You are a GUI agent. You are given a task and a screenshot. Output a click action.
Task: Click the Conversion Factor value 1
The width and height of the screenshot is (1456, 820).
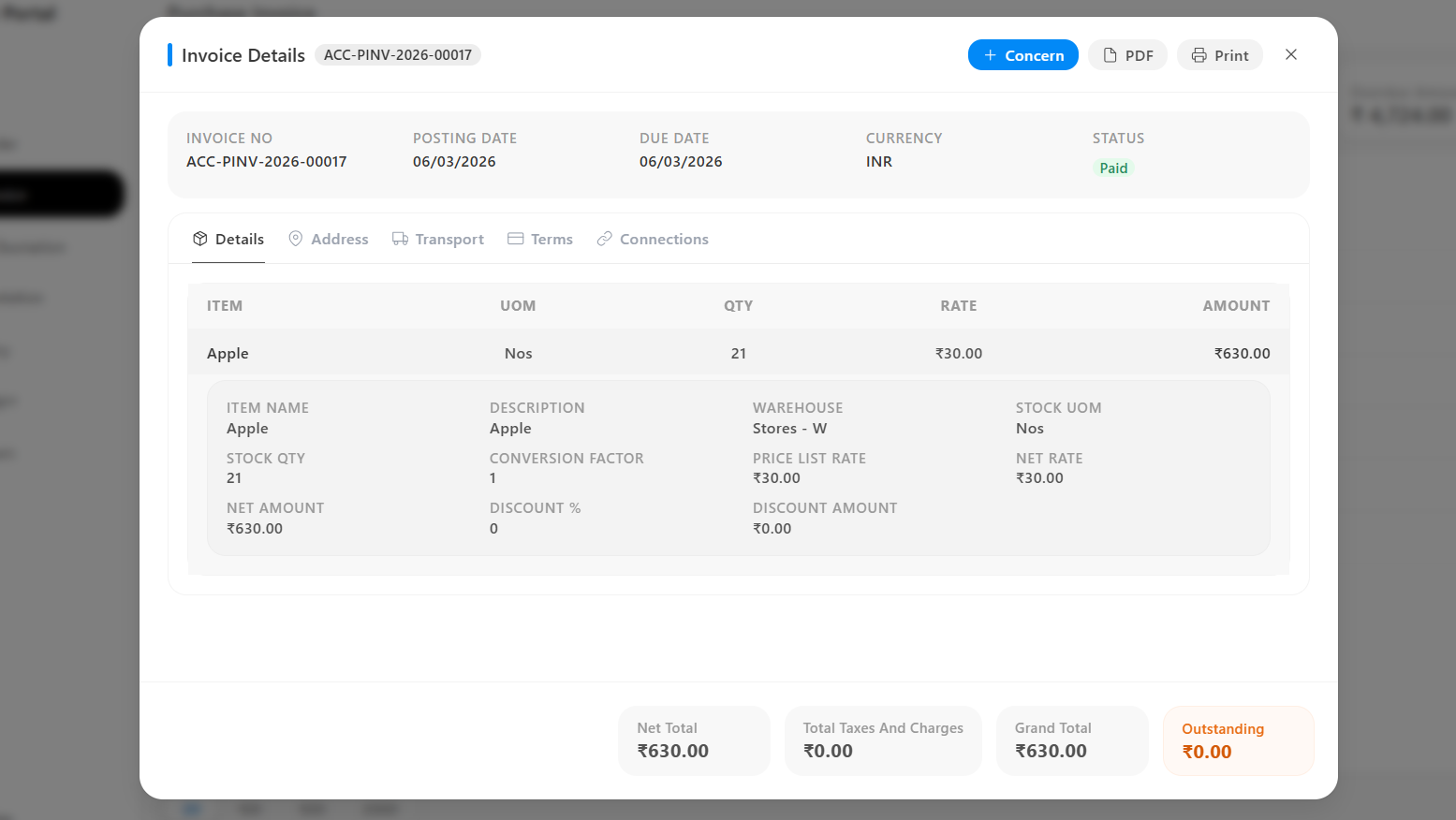[493, 477]
